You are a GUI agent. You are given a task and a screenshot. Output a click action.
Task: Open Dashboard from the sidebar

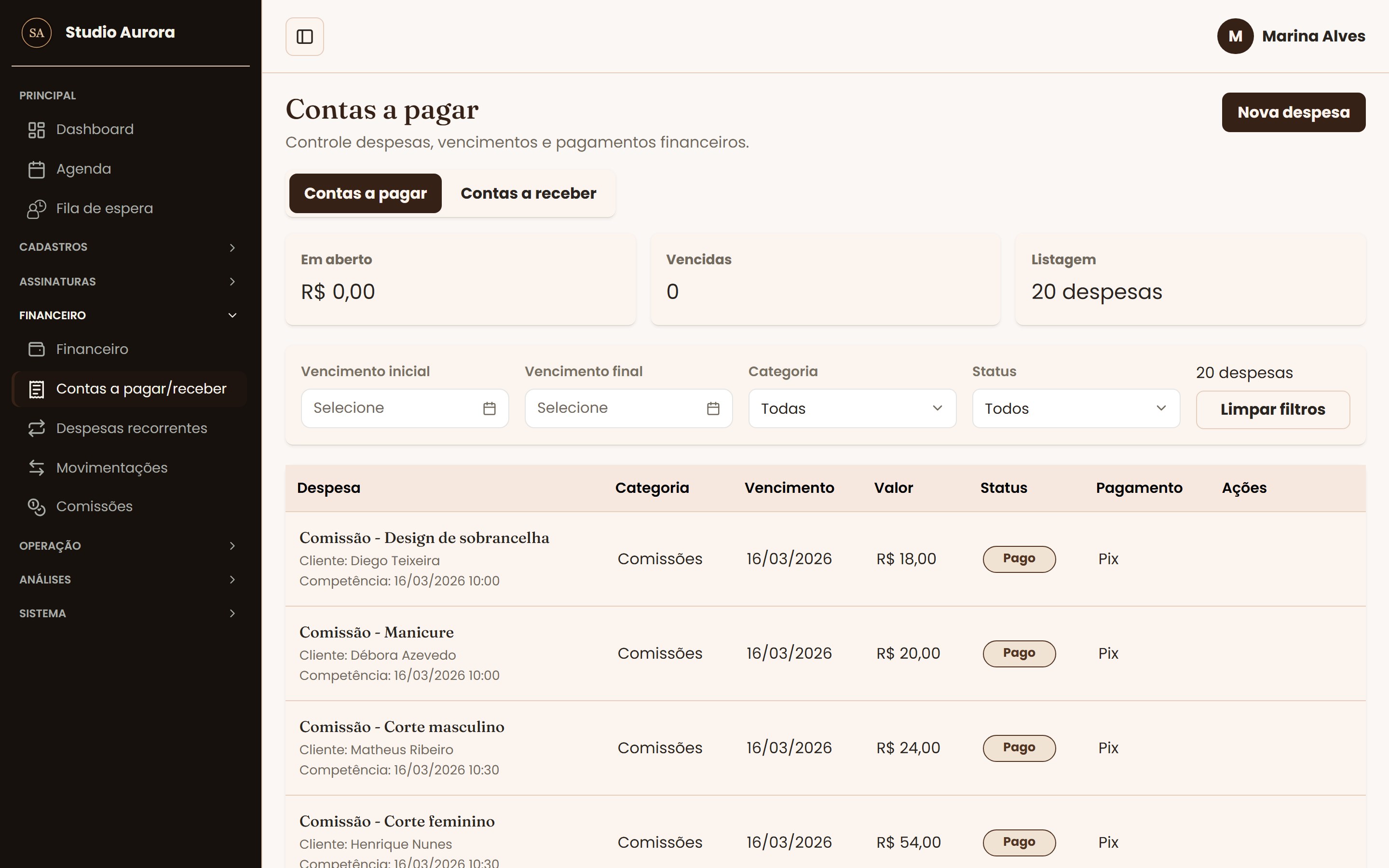(x=130, y=130)
